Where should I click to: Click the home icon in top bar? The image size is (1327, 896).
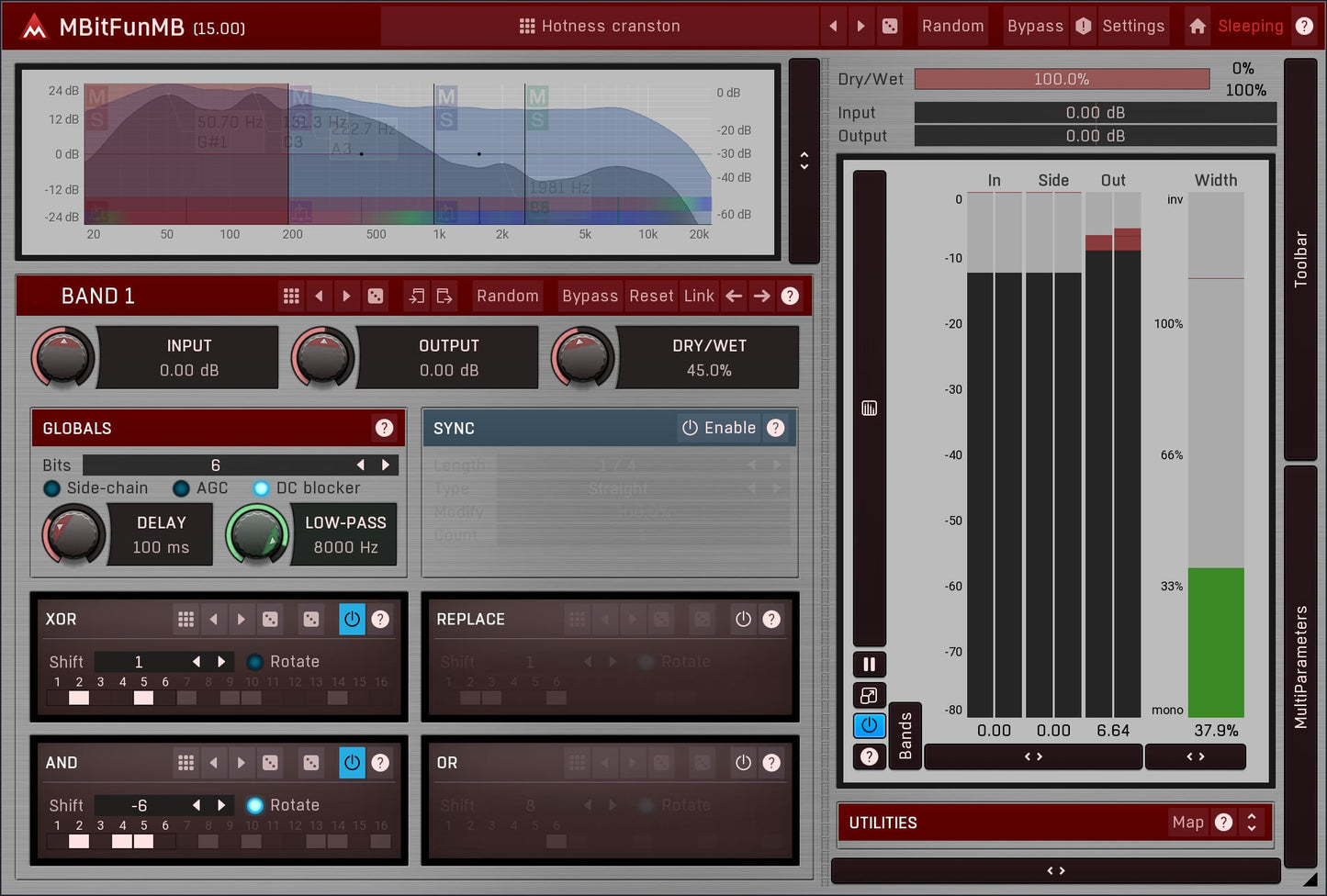1198,27
